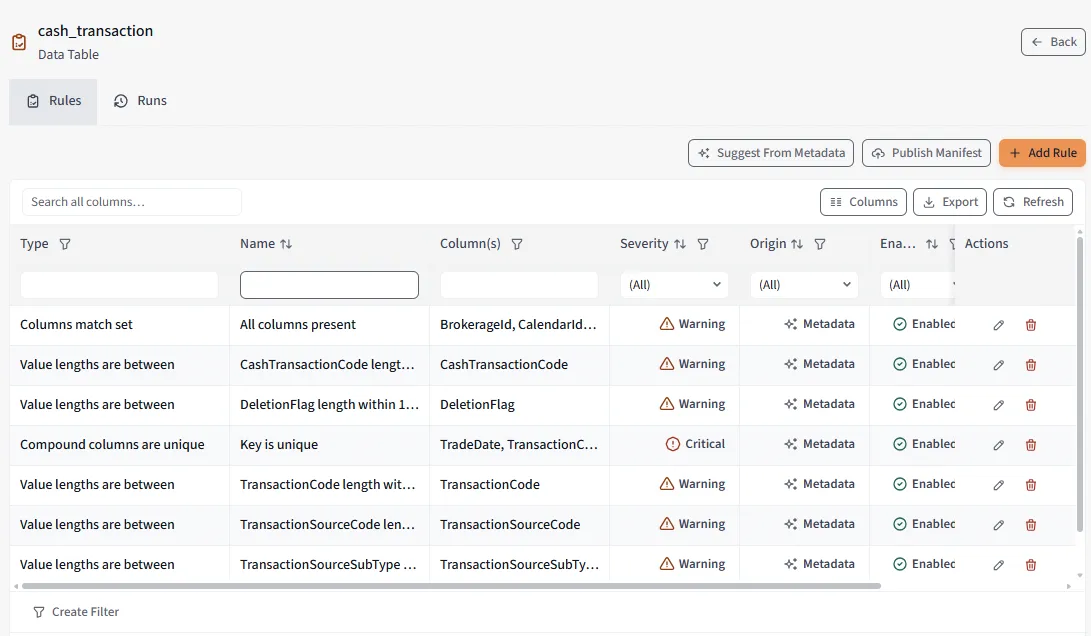Click Enabled status in All columns present row
Image resolution: width=1091 pixels, height=636 pixels.
(924, 324)
